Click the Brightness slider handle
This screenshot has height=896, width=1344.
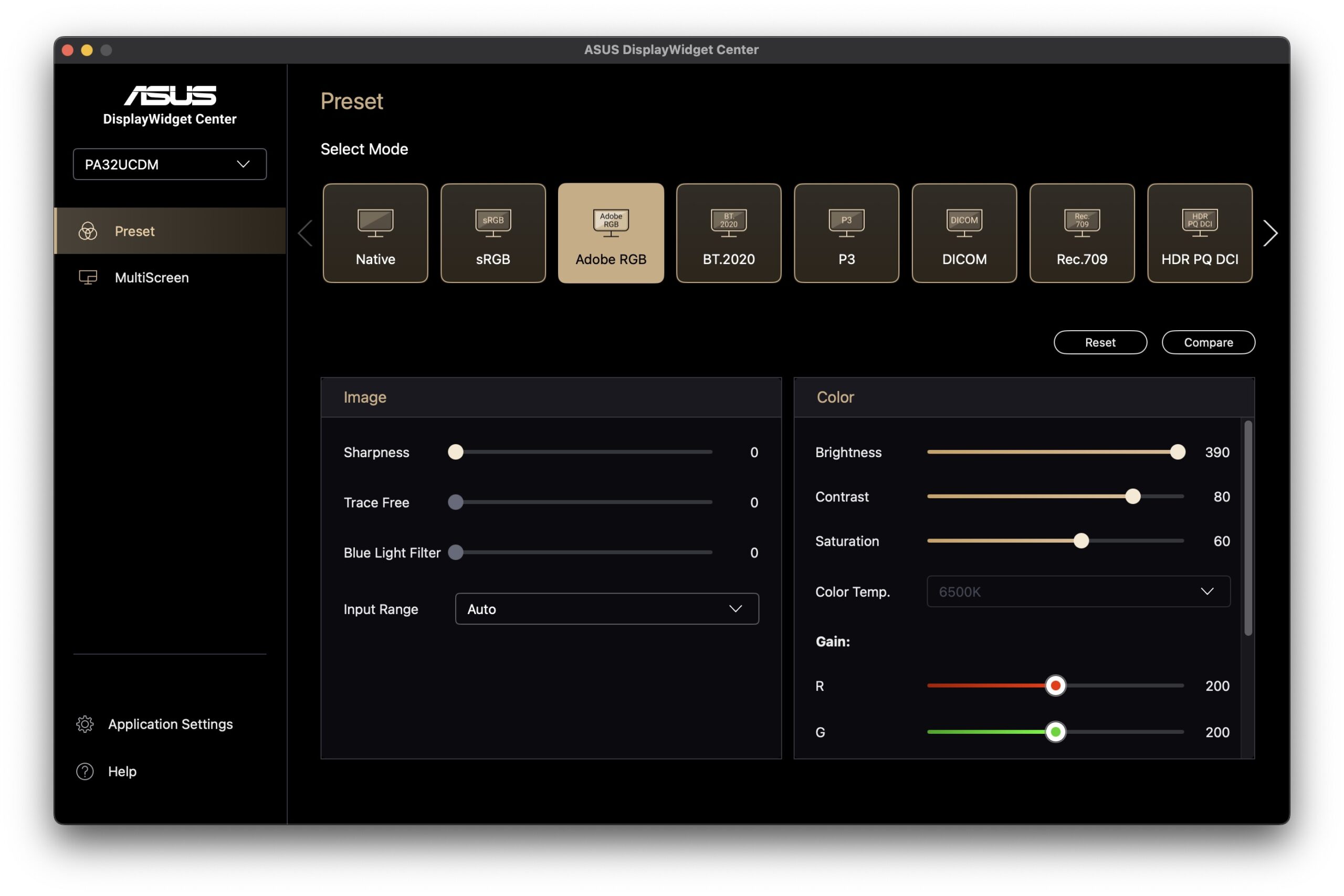click(x=1177, y=452)
